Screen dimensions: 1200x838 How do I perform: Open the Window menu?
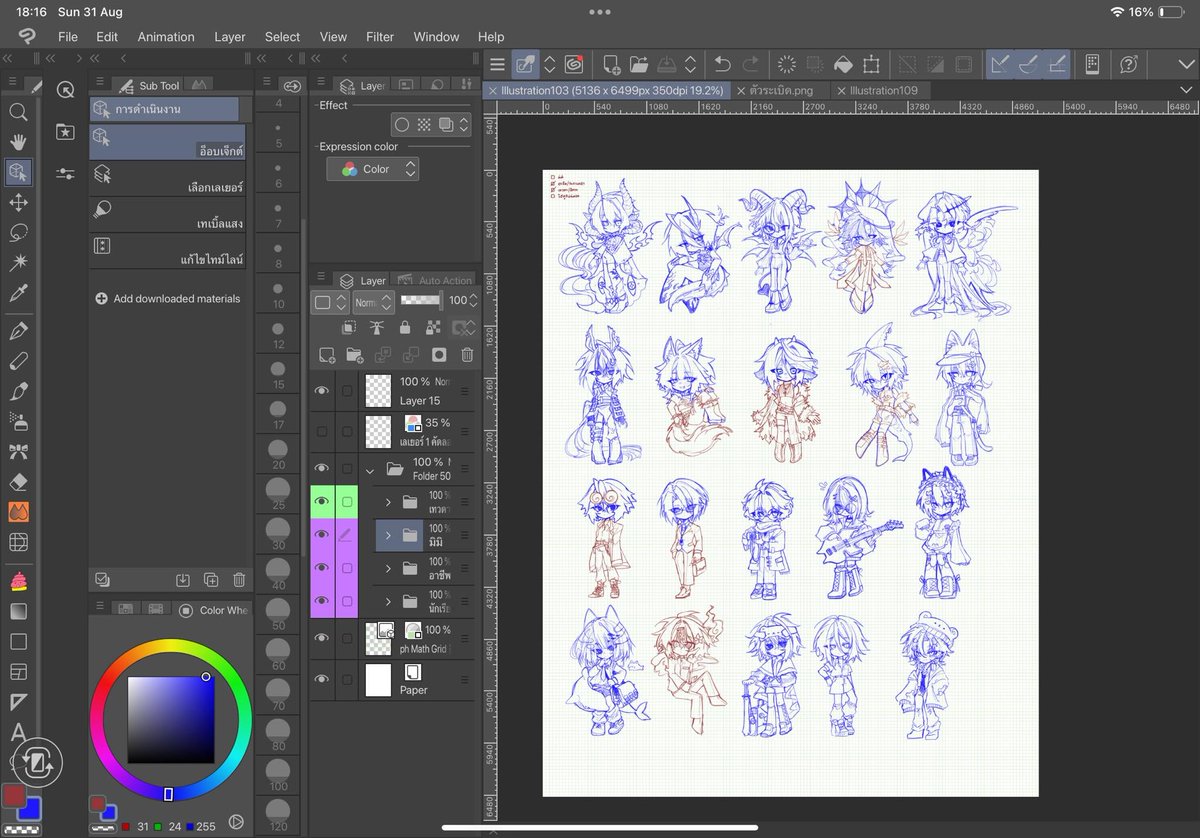[x=436, y=37]
